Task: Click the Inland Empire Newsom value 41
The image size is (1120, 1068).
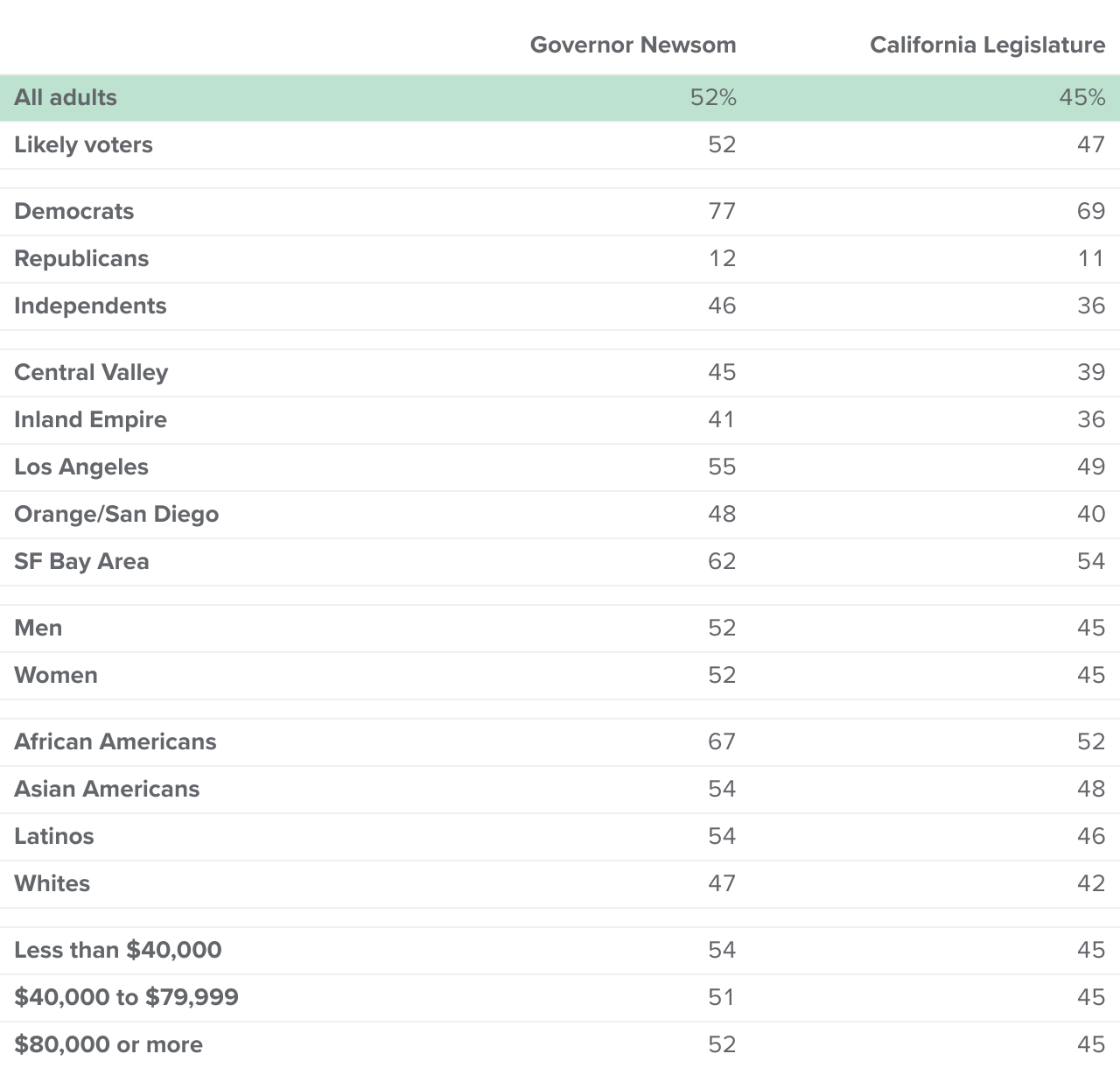Action: [722, 419]
